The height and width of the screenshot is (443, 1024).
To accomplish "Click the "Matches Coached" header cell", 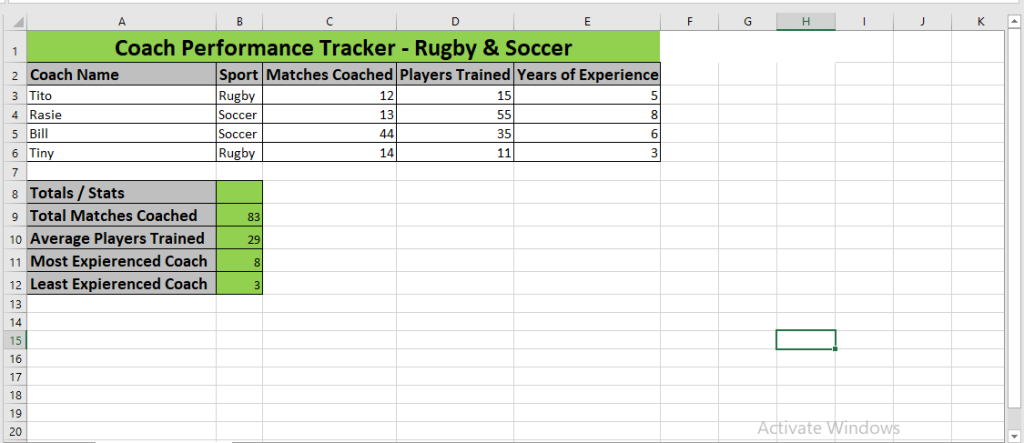I will 329,74.
